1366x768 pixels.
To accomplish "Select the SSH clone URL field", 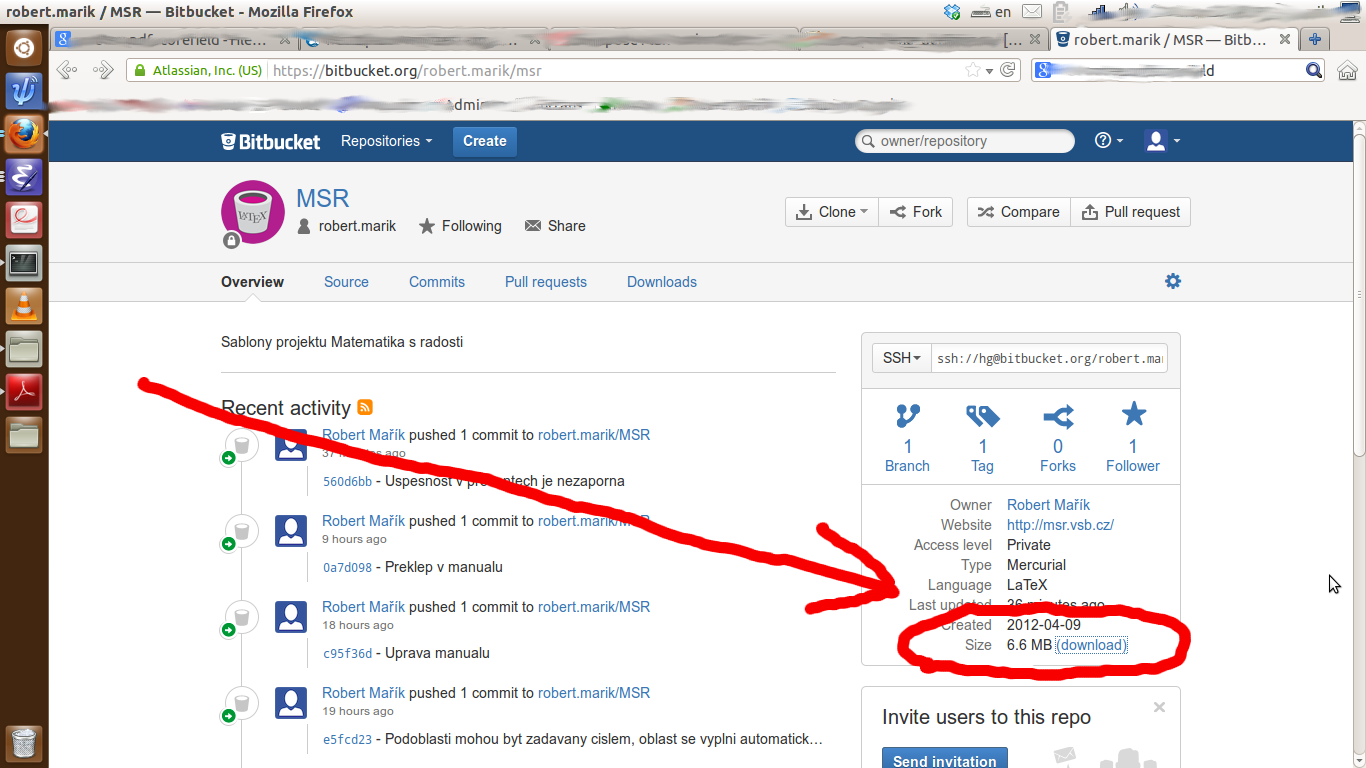I will tap(1049, 358).
